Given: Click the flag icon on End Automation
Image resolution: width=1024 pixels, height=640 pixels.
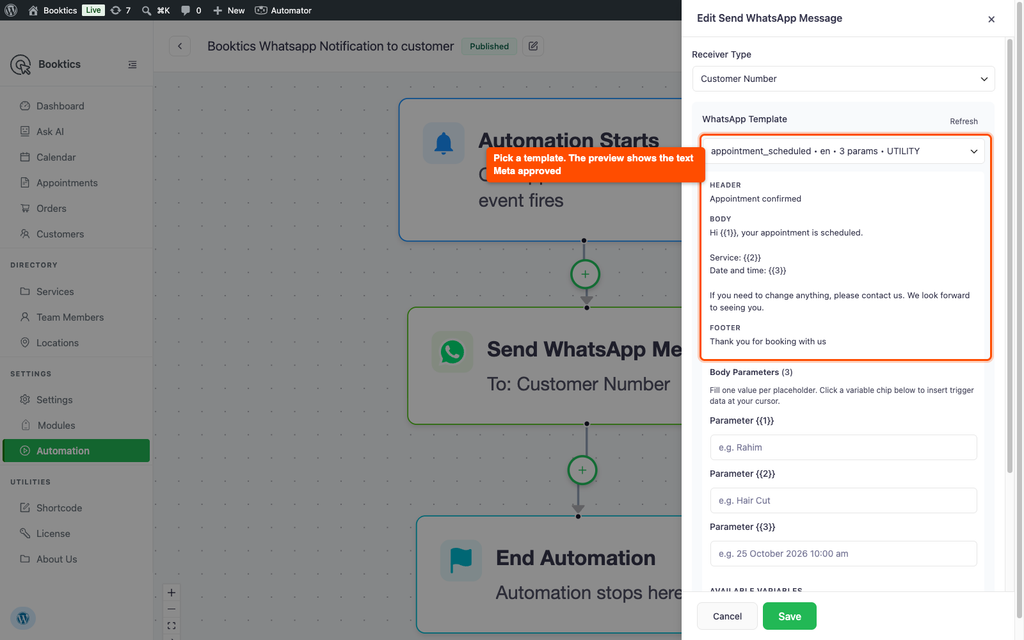Looking at the screenshot, I should click(461, 560).
